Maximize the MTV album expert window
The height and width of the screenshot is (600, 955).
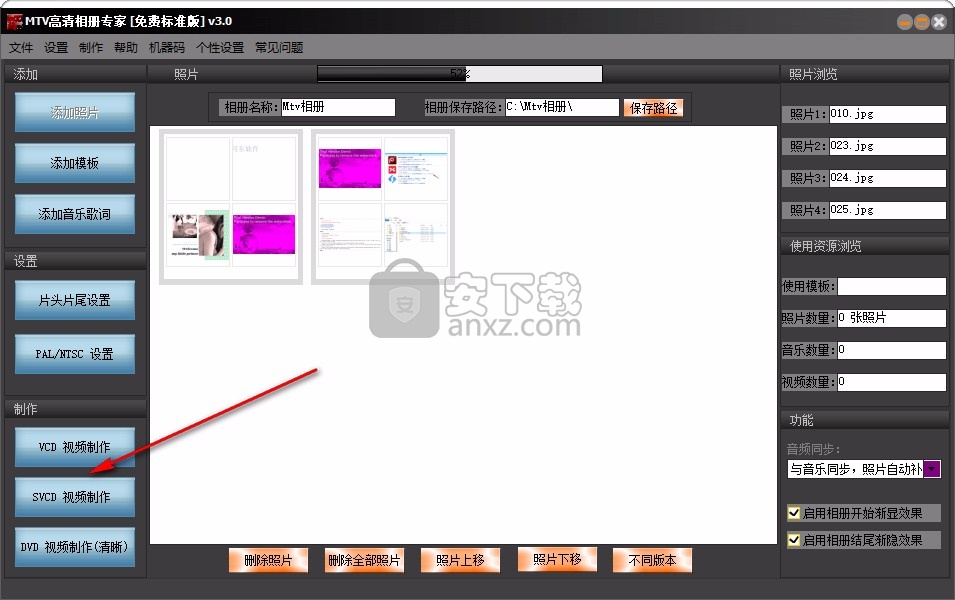coord(922,23)
